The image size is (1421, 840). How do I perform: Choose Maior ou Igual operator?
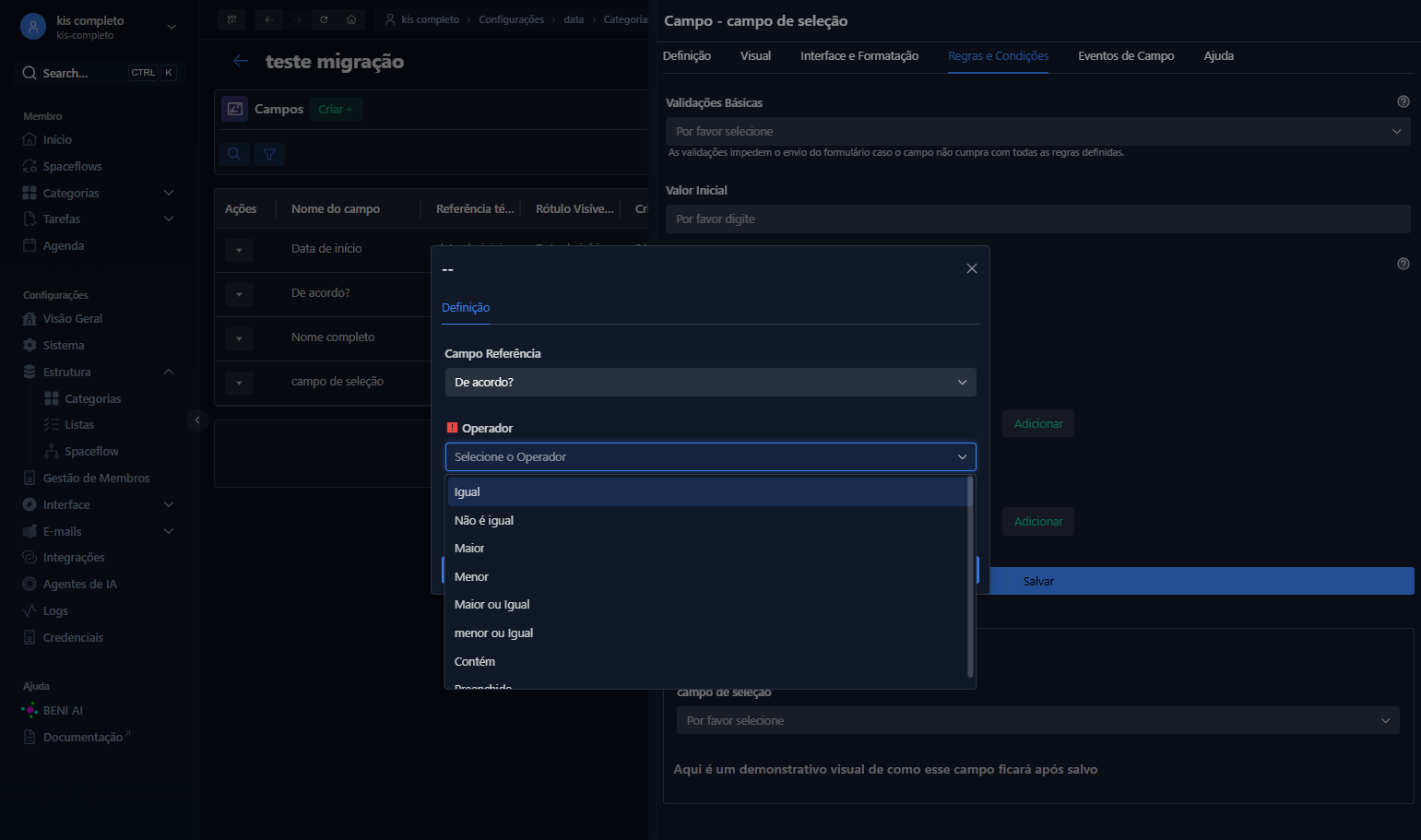[707, 604]
